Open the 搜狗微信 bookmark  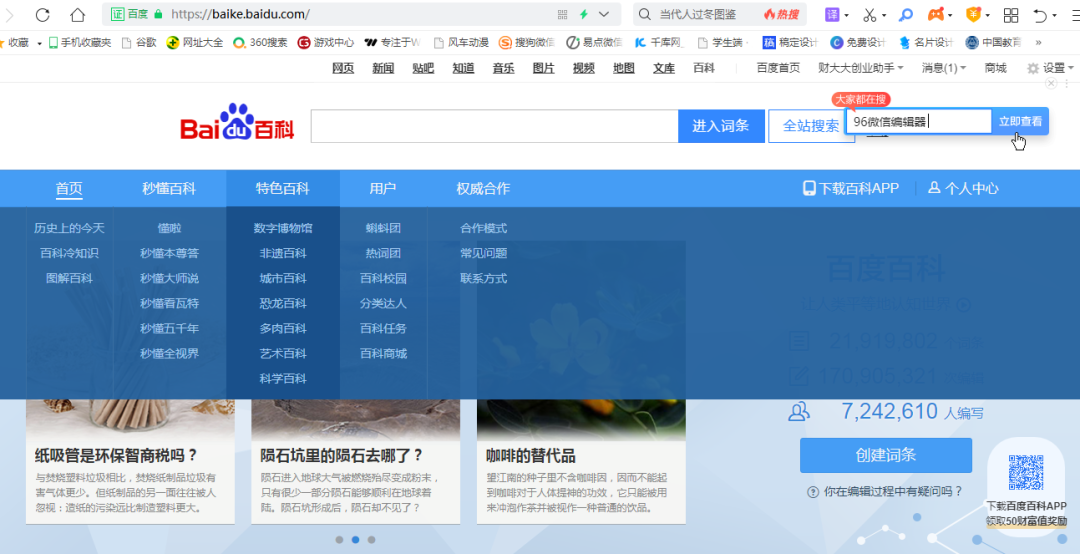click(526, 43)
